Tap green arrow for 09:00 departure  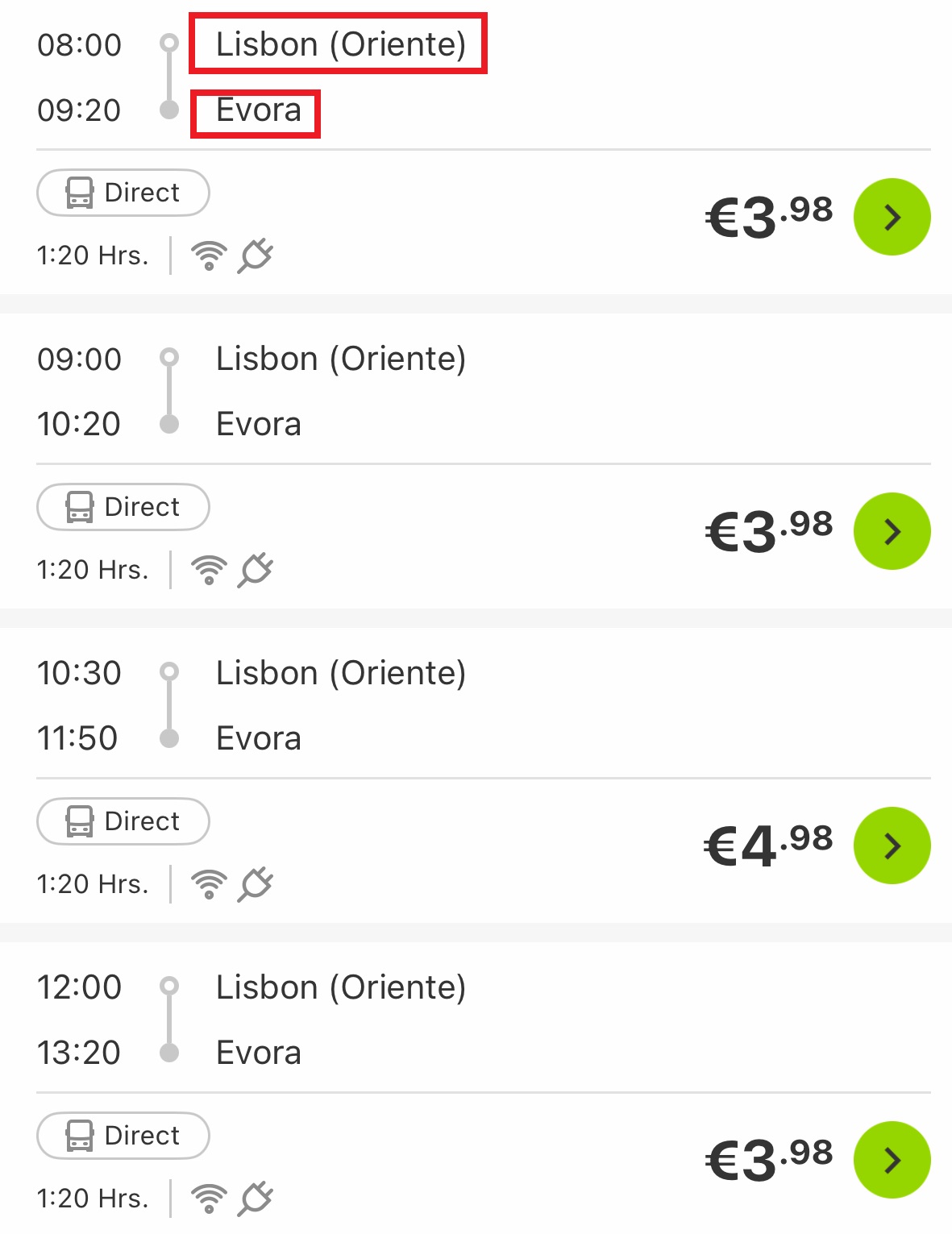[x=892, y=531]
